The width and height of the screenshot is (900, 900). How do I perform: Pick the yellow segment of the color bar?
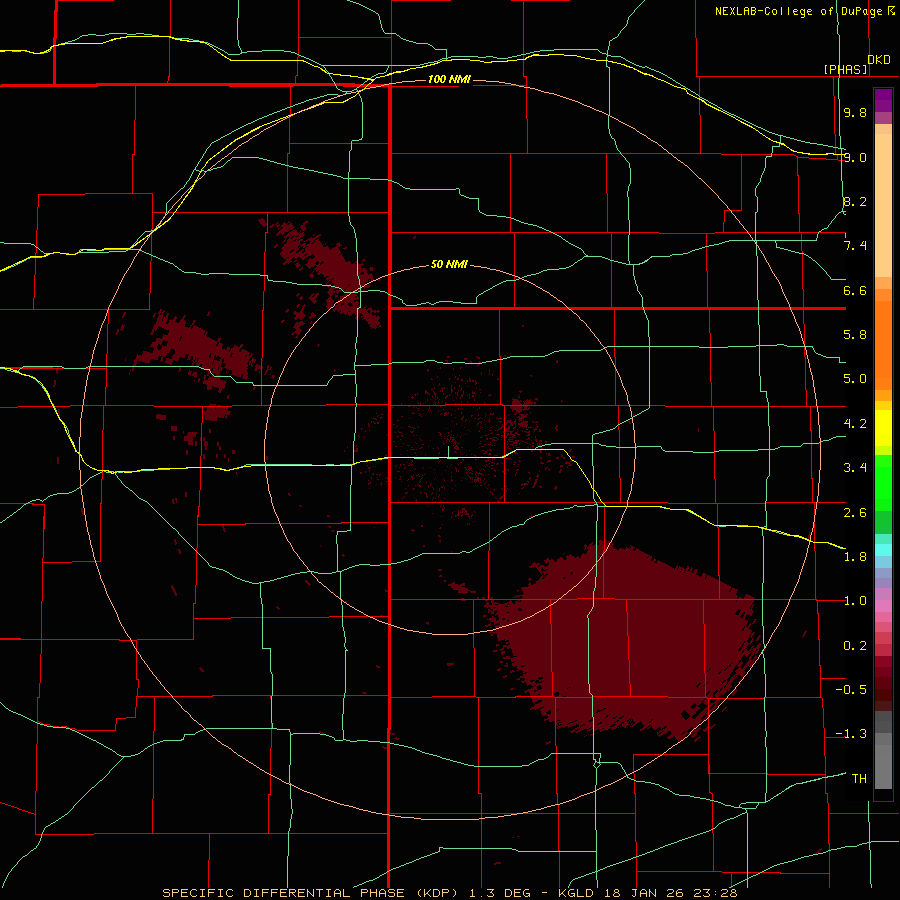coord(883,428)
